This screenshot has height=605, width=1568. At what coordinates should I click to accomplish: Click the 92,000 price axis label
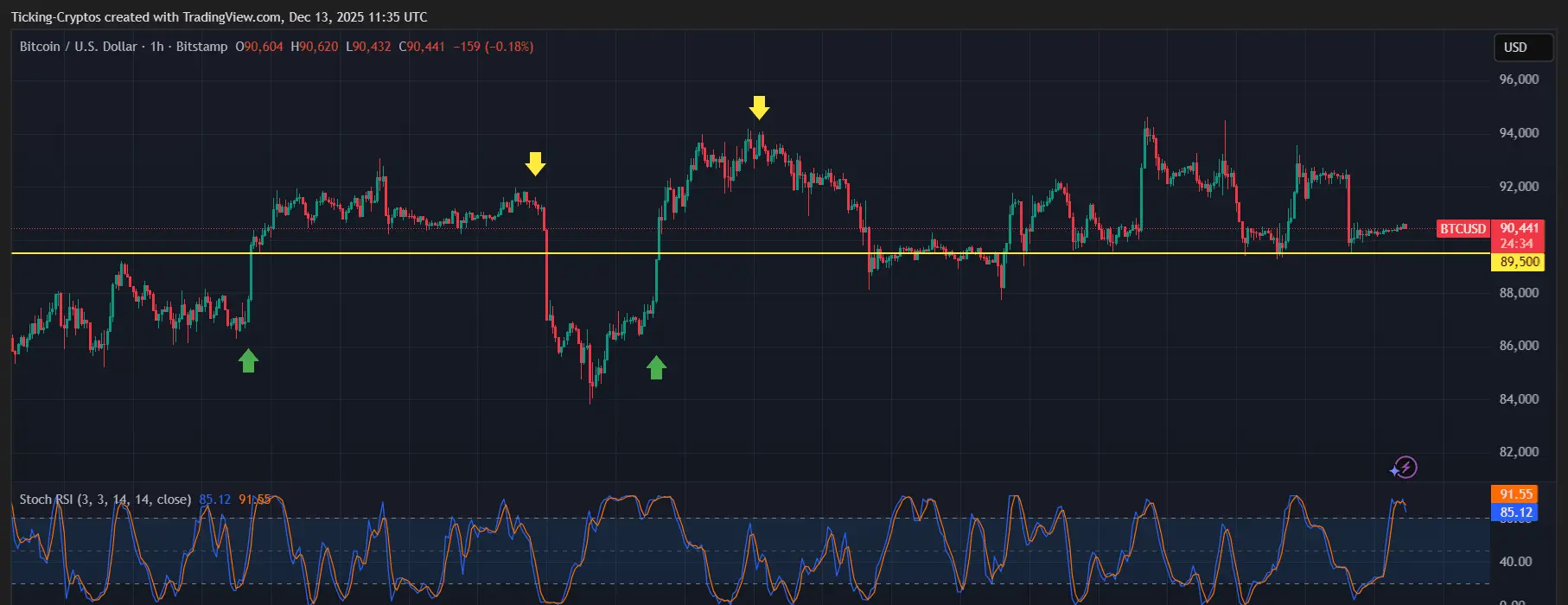[x=1519, y=187]
